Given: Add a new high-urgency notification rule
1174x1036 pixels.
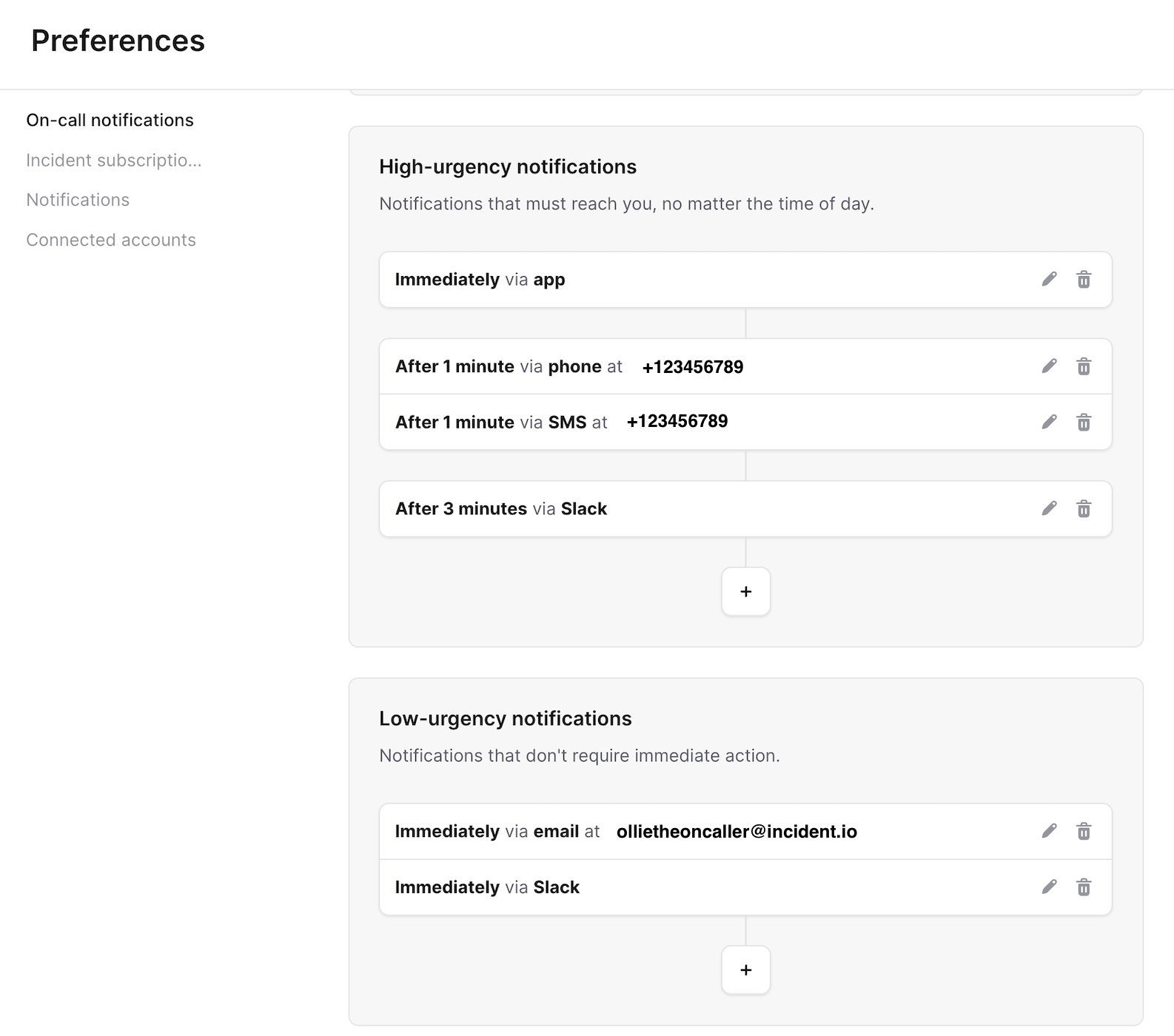Looking at the screenshot, I should [x=745, y=591].
